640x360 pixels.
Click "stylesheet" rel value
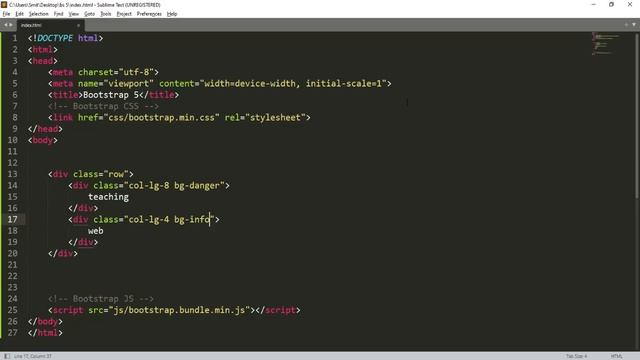[275, 118]
